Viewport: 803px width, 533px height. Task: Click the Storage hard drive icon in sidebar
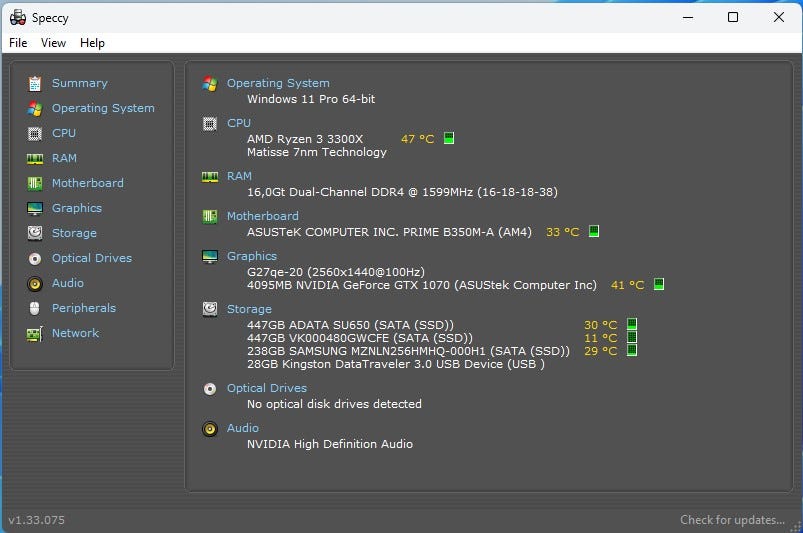pos(35,233)
